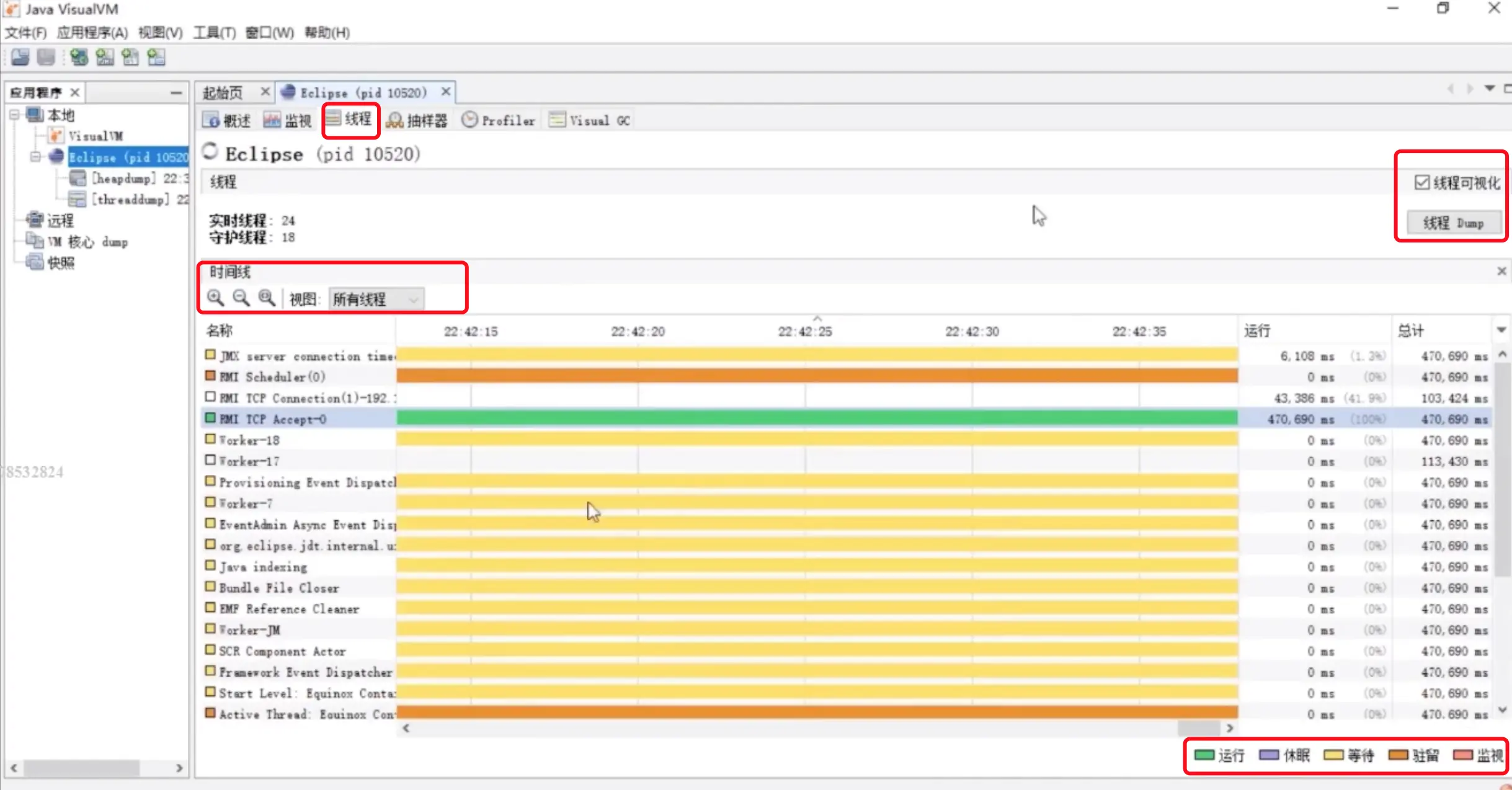Click the green 运行 legend color swatch
The image size is (1512, 790).
1204,755
